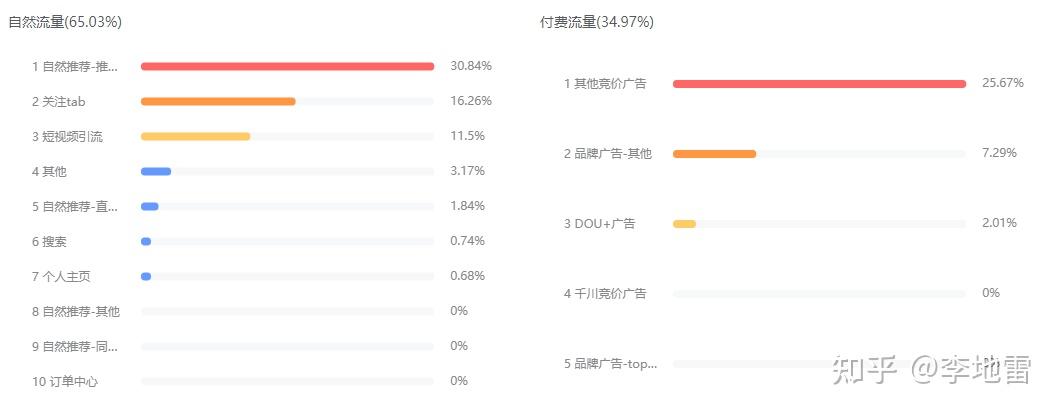Select the DOU+广告 row label

[x=599, y=224]
